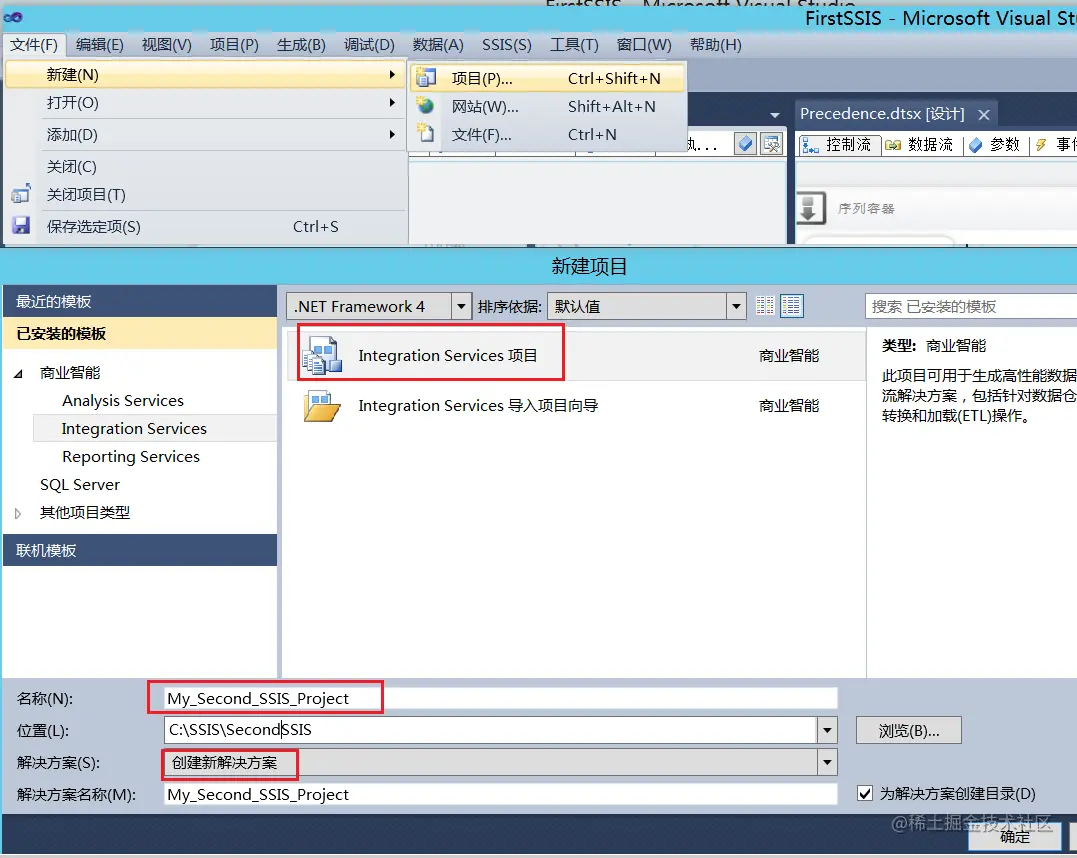Click the close project icon
This screenshot has height=858, width=1077.
click(21, 194)
